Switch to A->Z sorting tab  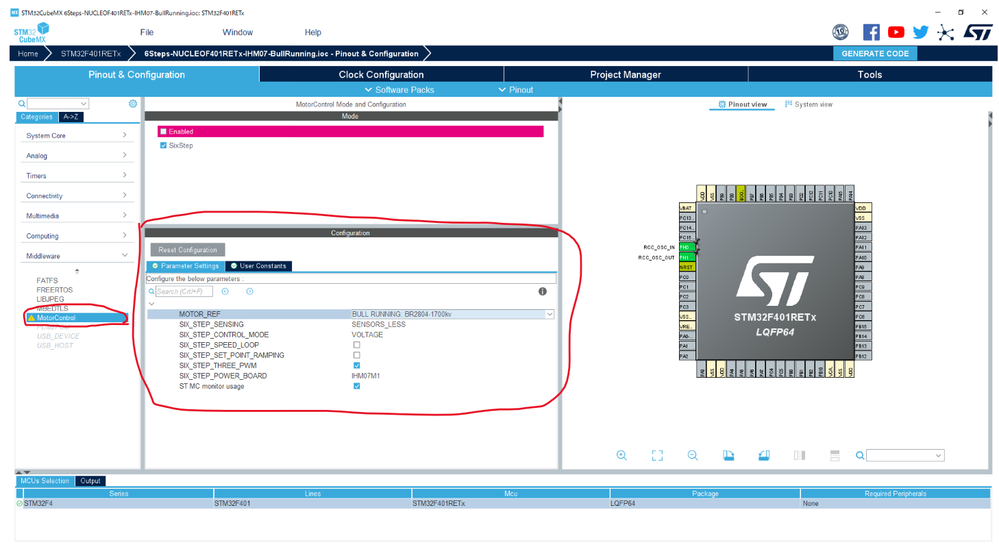click(71, 117)
